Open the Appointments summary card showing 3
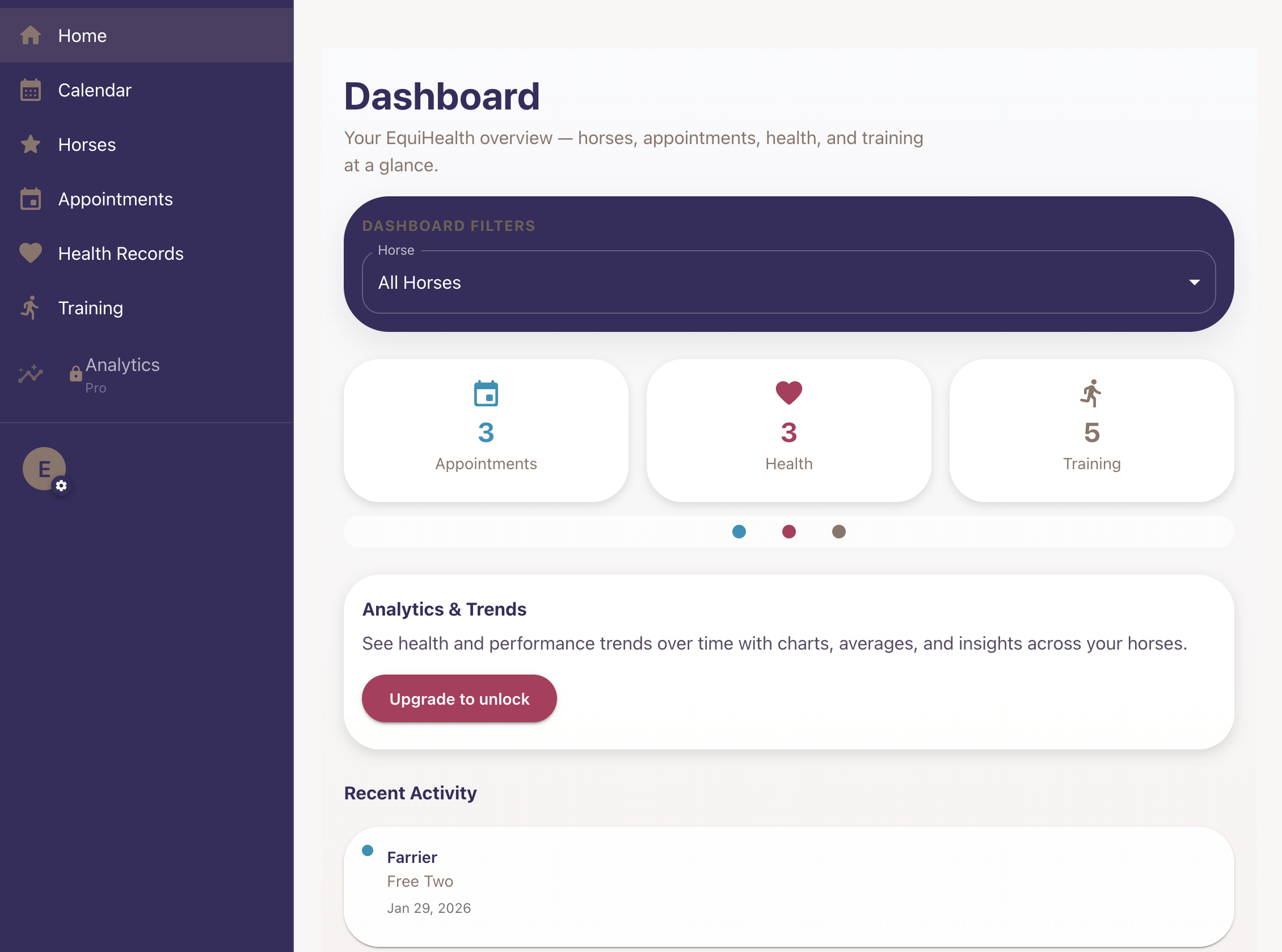1282x952 pixels. coord(486,430)
